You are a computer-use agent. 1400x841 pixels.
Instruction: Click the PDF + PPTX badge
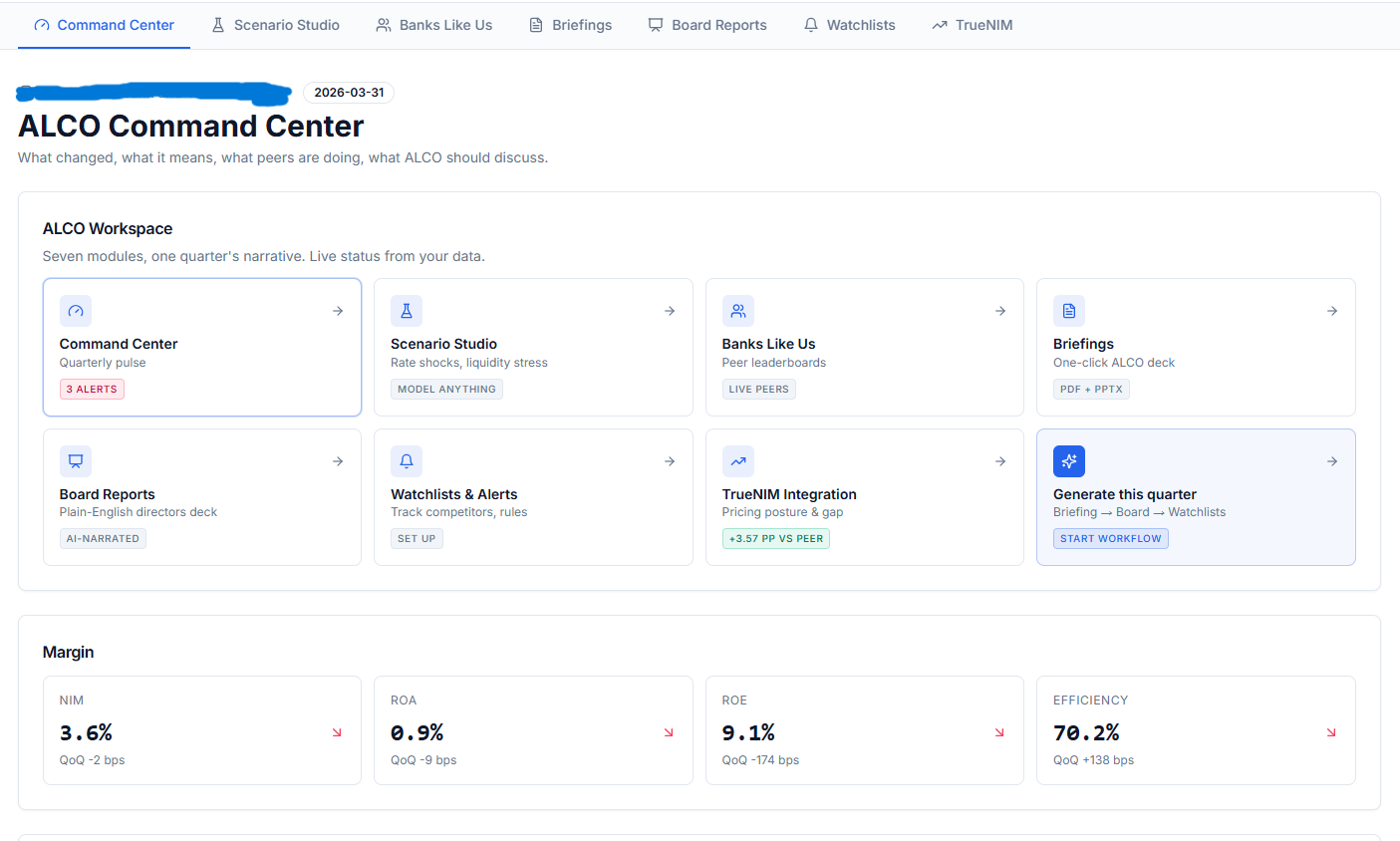1091,390
